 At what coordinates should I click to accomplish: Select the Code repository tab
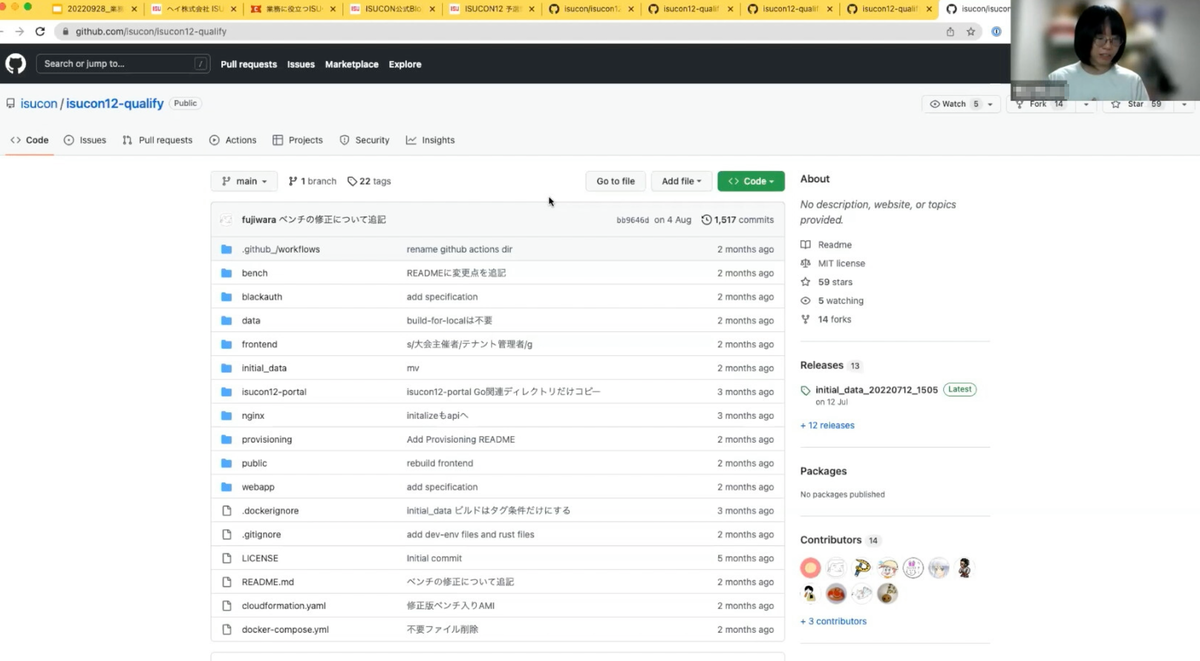[x=29, y=140]
